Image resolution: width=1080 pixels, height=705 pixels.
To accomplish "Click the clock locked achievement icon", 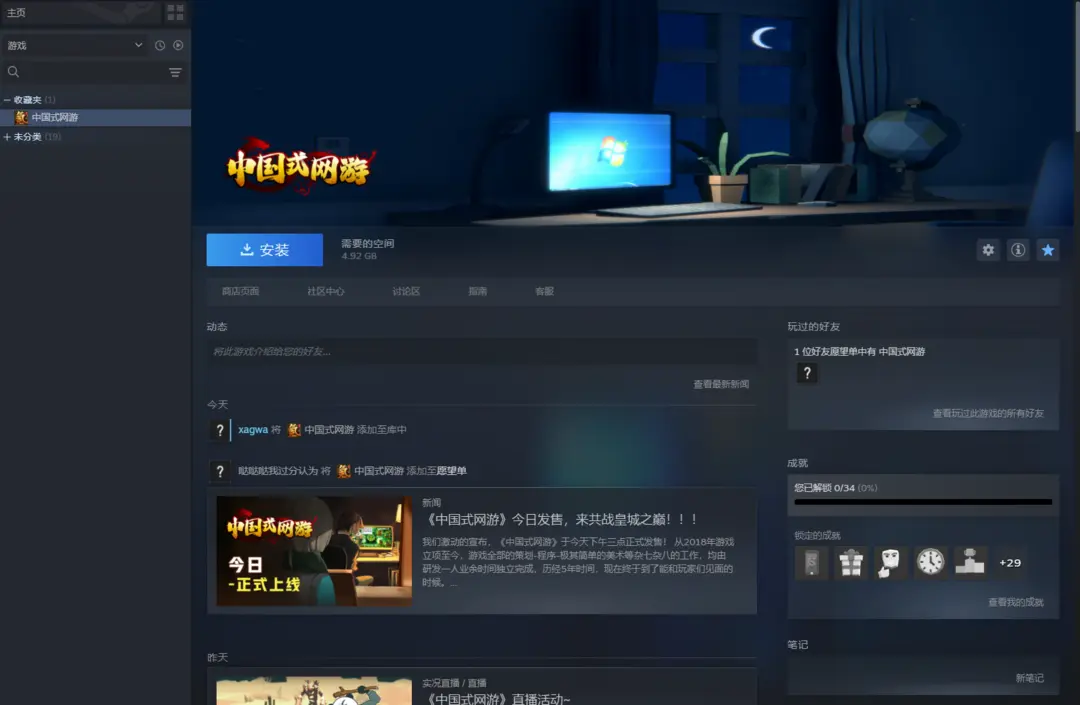I will click(931, 562).
